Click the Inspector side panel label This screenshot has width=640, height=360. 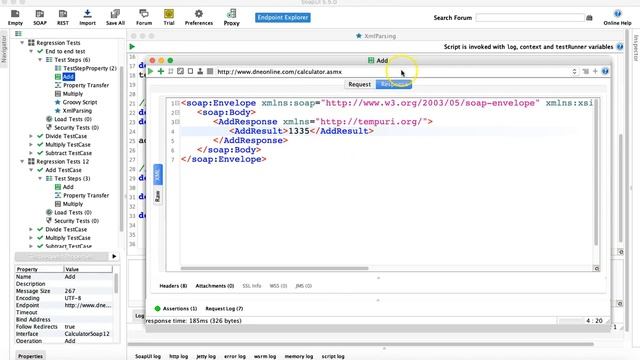636,48
